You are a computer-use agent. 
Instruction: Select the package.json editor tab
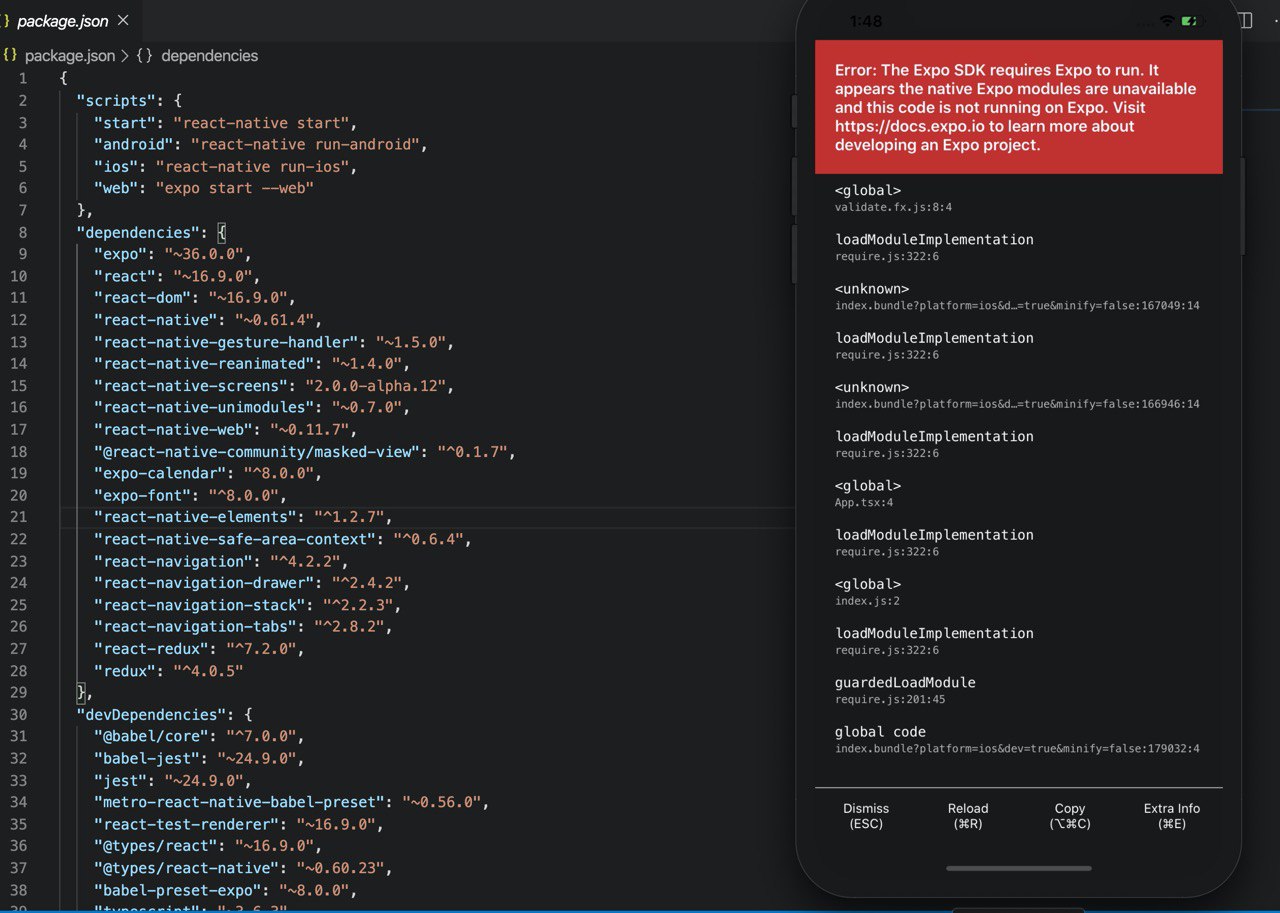click(x=69, y=21)
